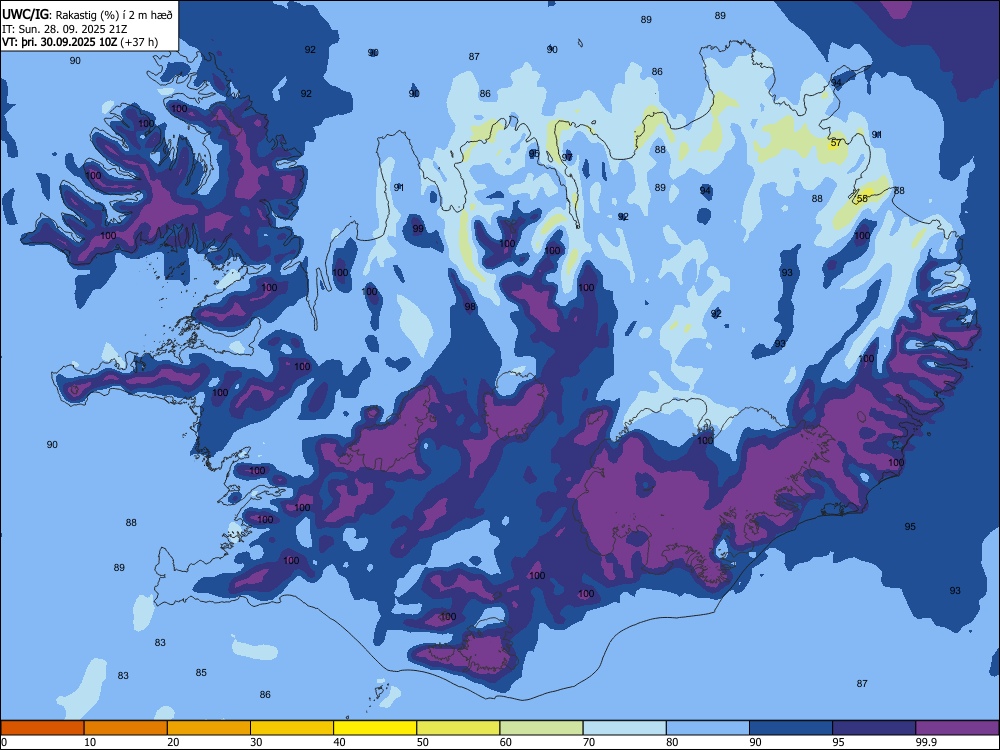Click the dark orange 0–10 legend swatch
This screenshot has width=1000, height=750.
click(42, 728)
